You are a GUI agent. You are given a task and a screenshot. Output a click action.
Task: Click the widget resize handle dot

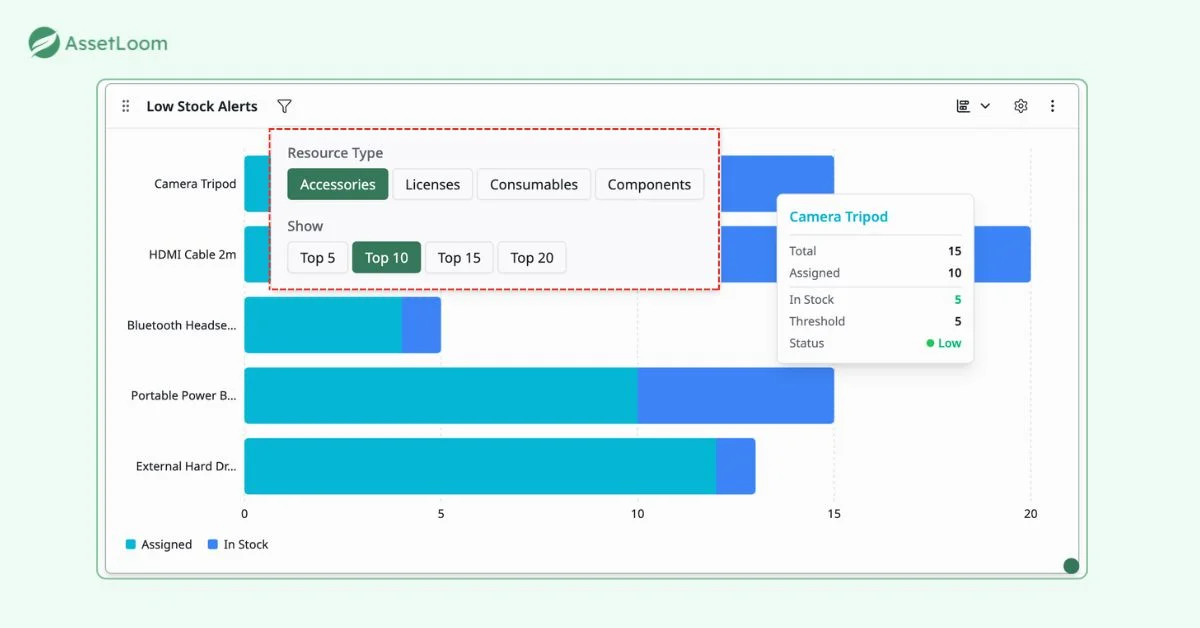click(x=1071, y=566)
